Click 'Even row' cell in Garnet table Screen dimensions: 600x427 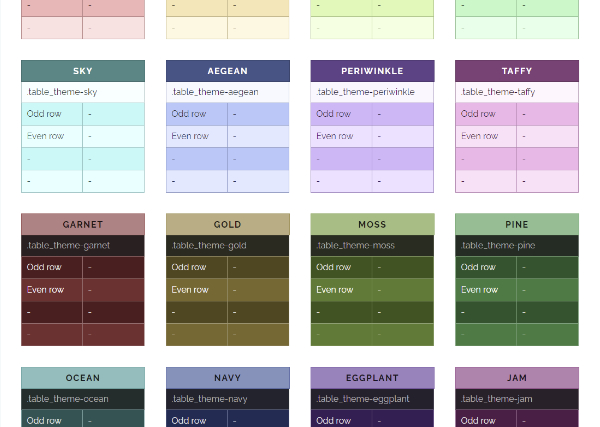coord(52,290)
